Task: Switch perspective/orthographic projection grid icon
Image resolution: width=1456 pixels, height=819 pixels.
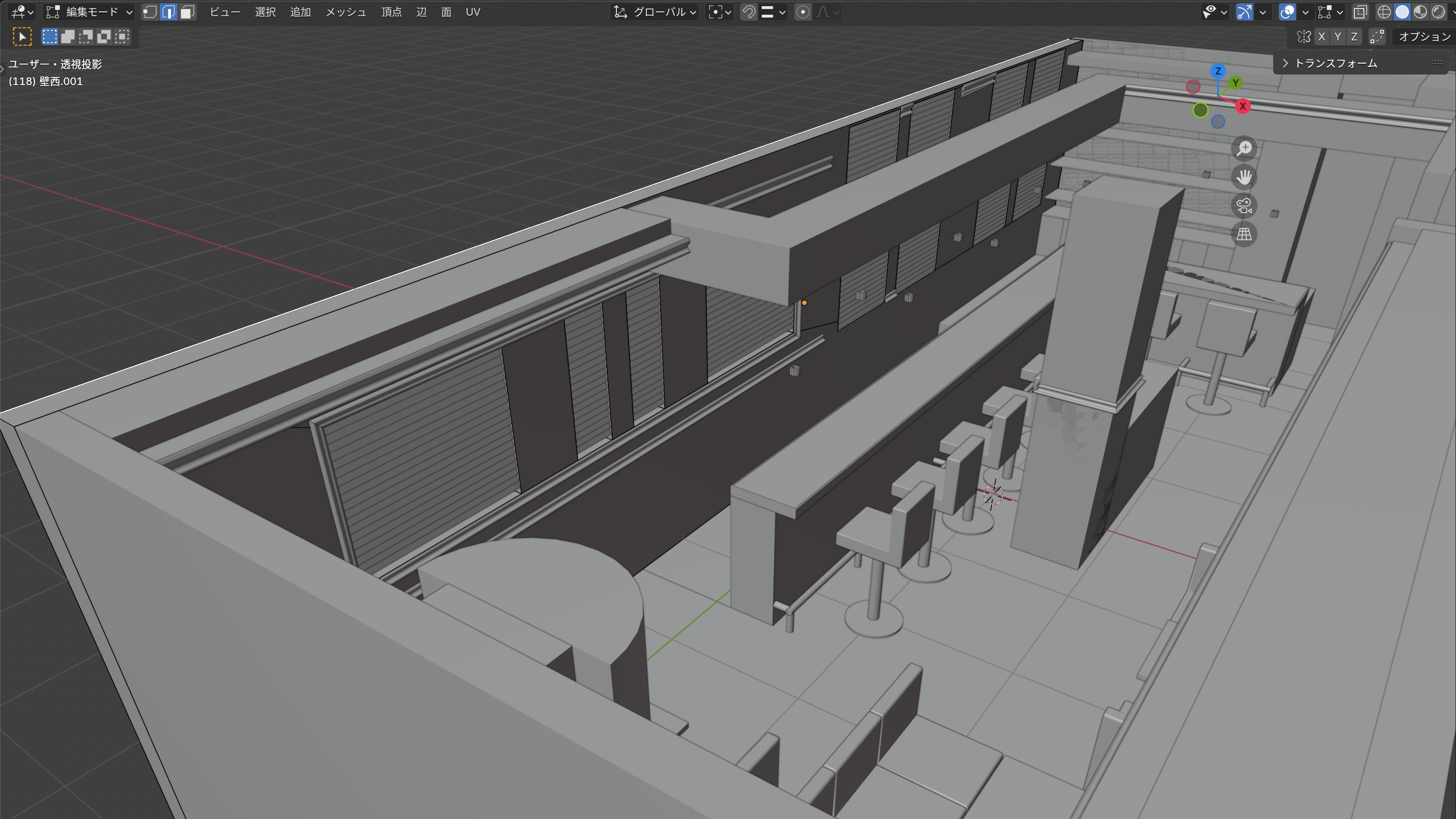Action: pos(1244,234)
